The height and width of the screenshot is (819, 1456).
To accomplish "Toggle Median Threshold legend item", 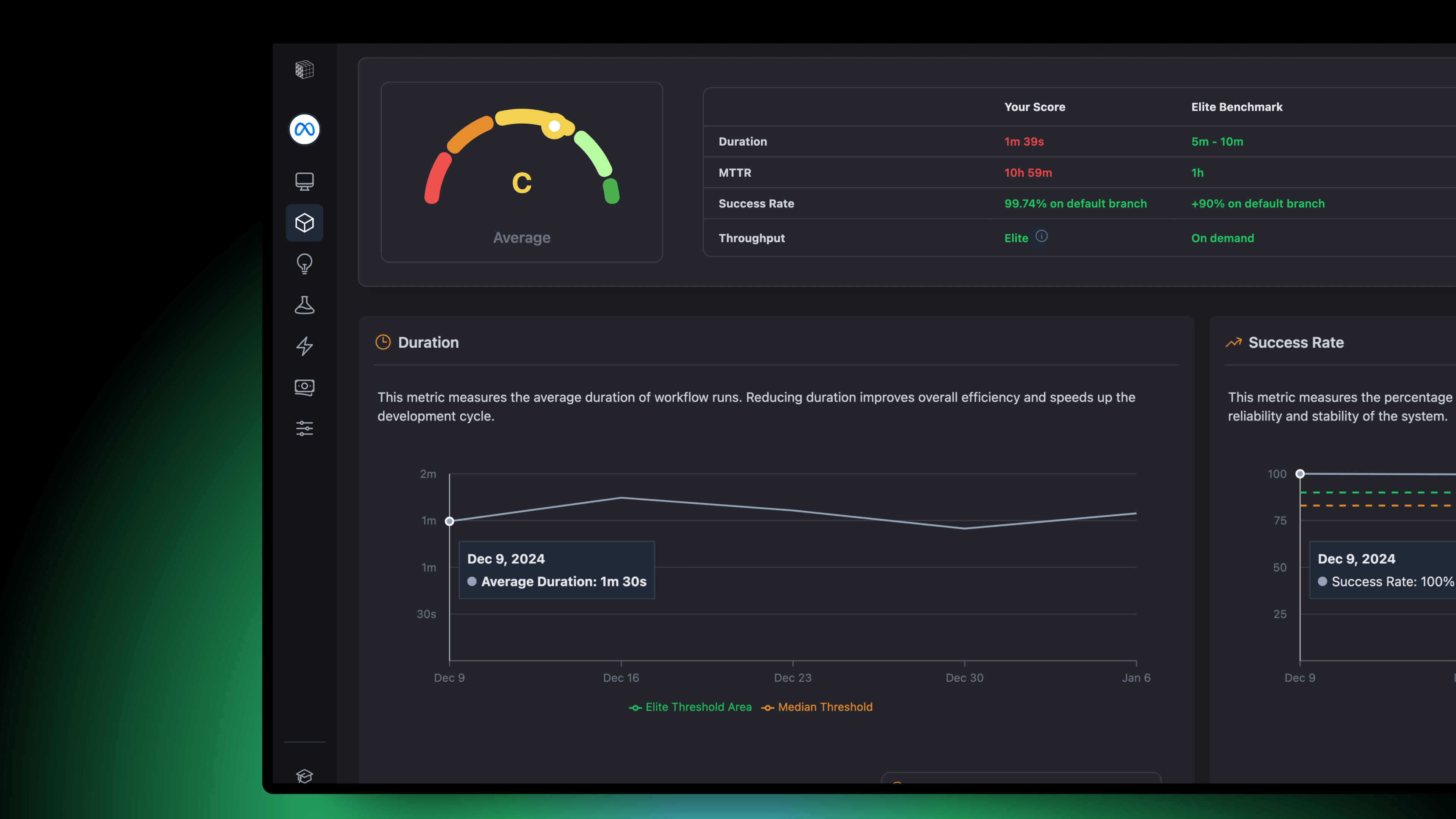I will point(817,707).
